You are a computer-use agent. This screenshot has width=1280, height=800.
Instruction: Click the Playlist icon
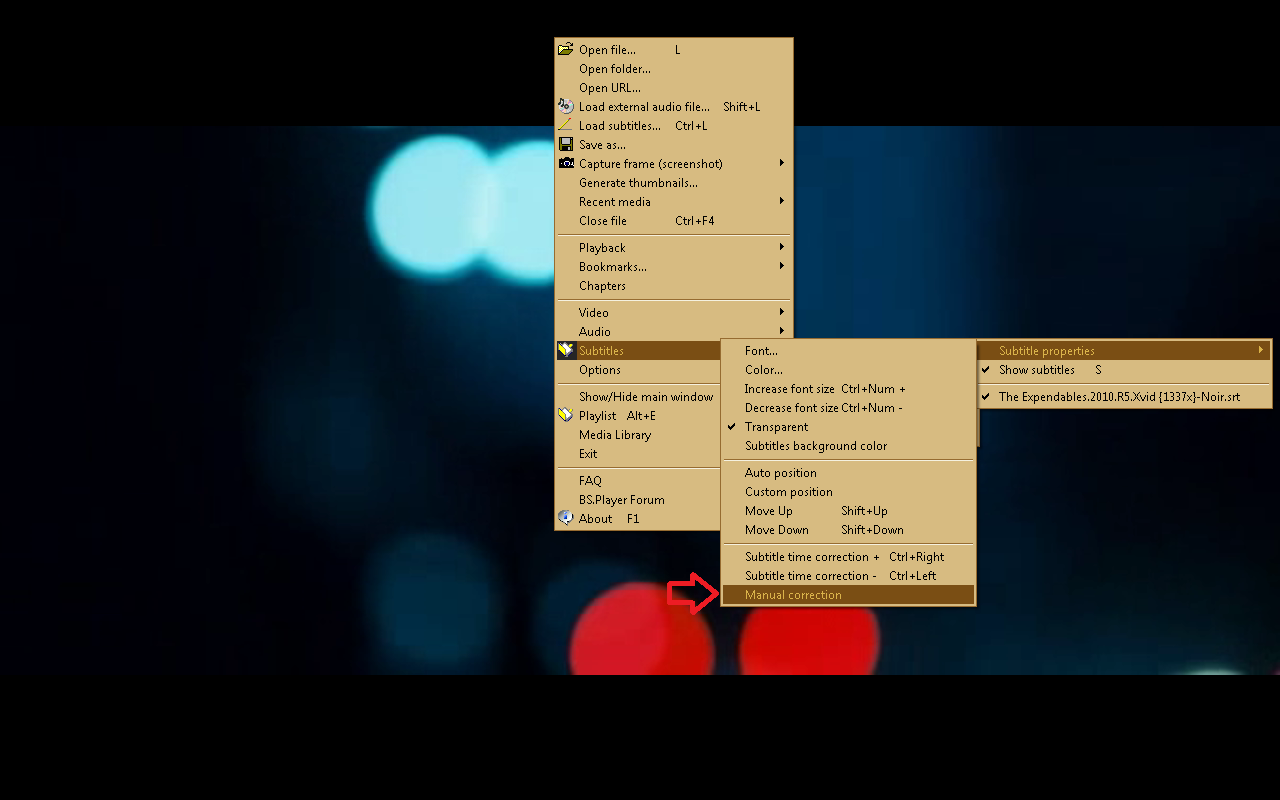(566, 415)
